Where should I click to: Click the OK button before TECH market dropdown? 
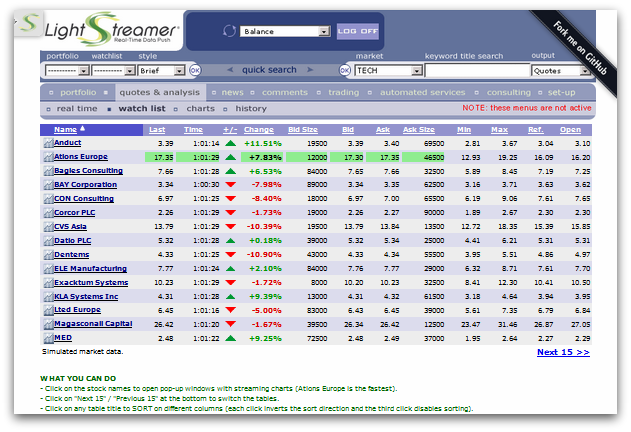point(345,70)
